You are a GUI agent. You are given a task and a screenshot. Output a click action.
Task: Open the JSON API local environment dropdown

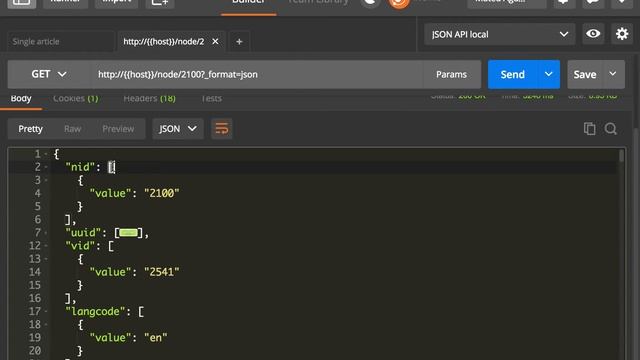pyautogui.click(x=500, y=34)
